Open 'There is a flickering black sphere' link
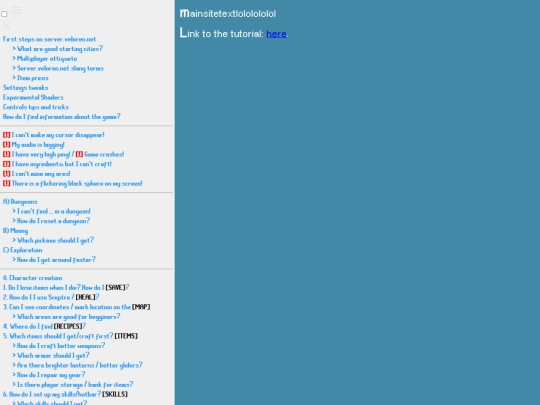The height and width of the screenshot is (405, 540). click(x=73, y=183)
